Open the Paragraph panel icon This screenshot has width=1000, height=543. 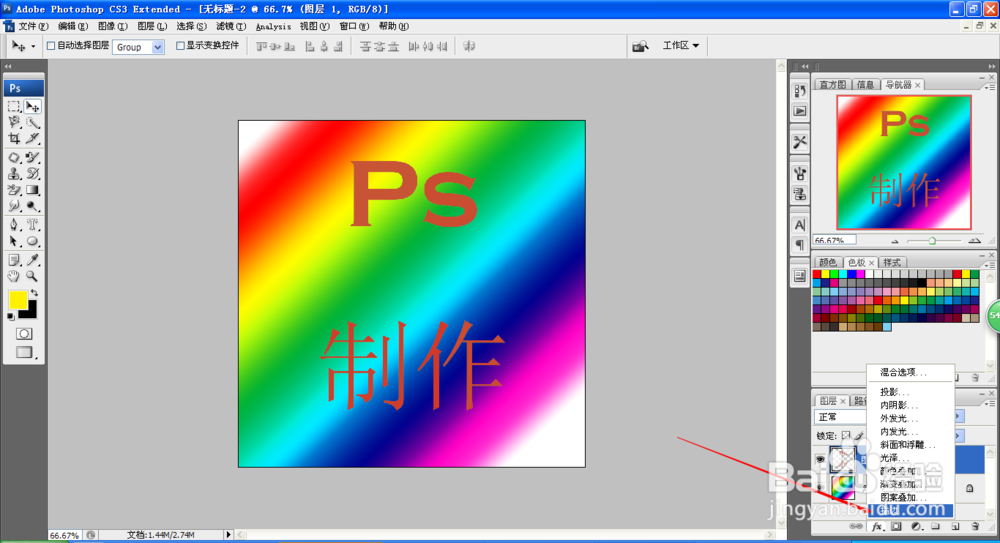click(800, 245)
